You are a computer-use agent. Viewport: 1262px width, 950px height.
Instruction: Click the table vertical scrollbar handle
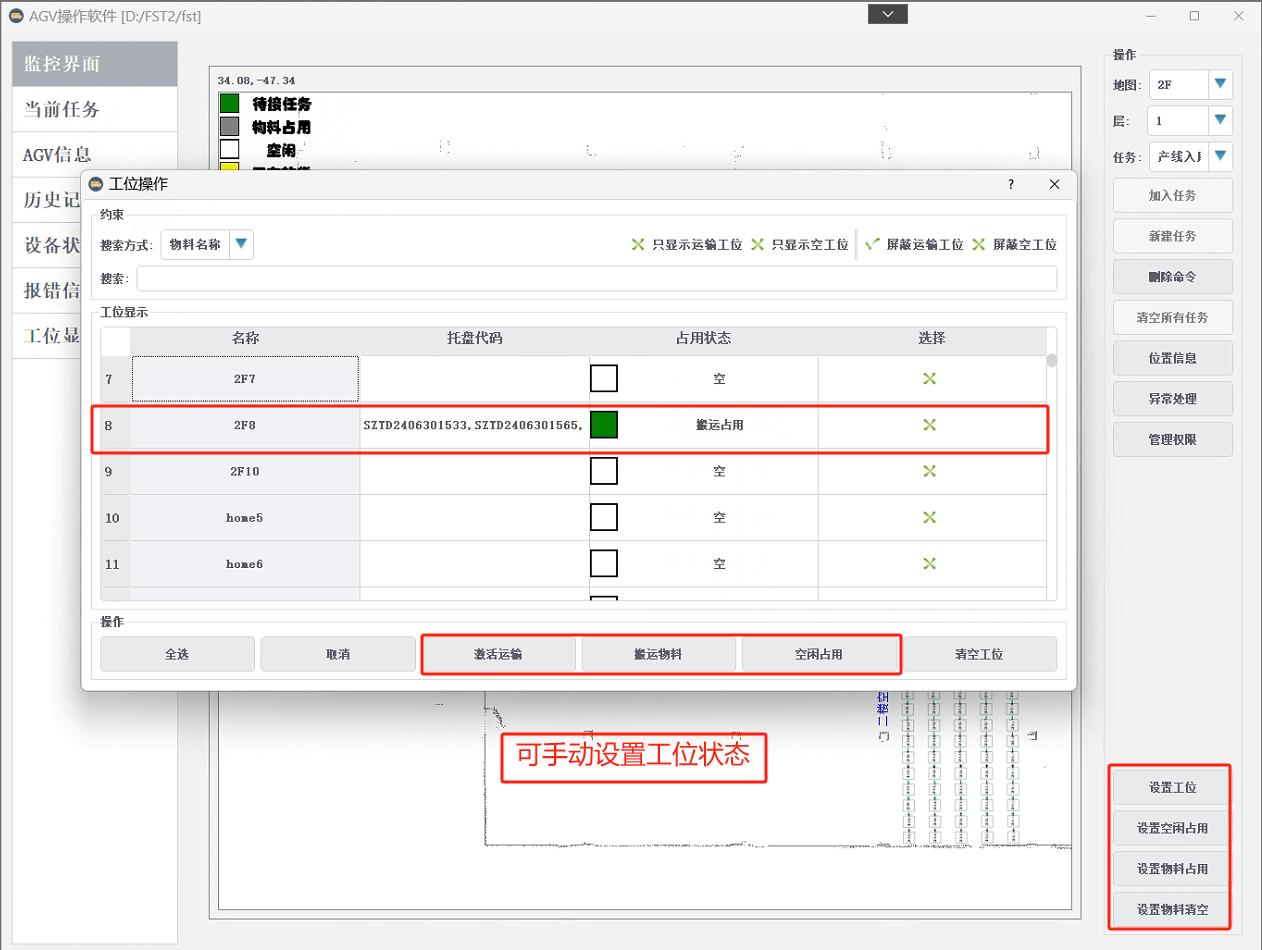click(1052, 361)
